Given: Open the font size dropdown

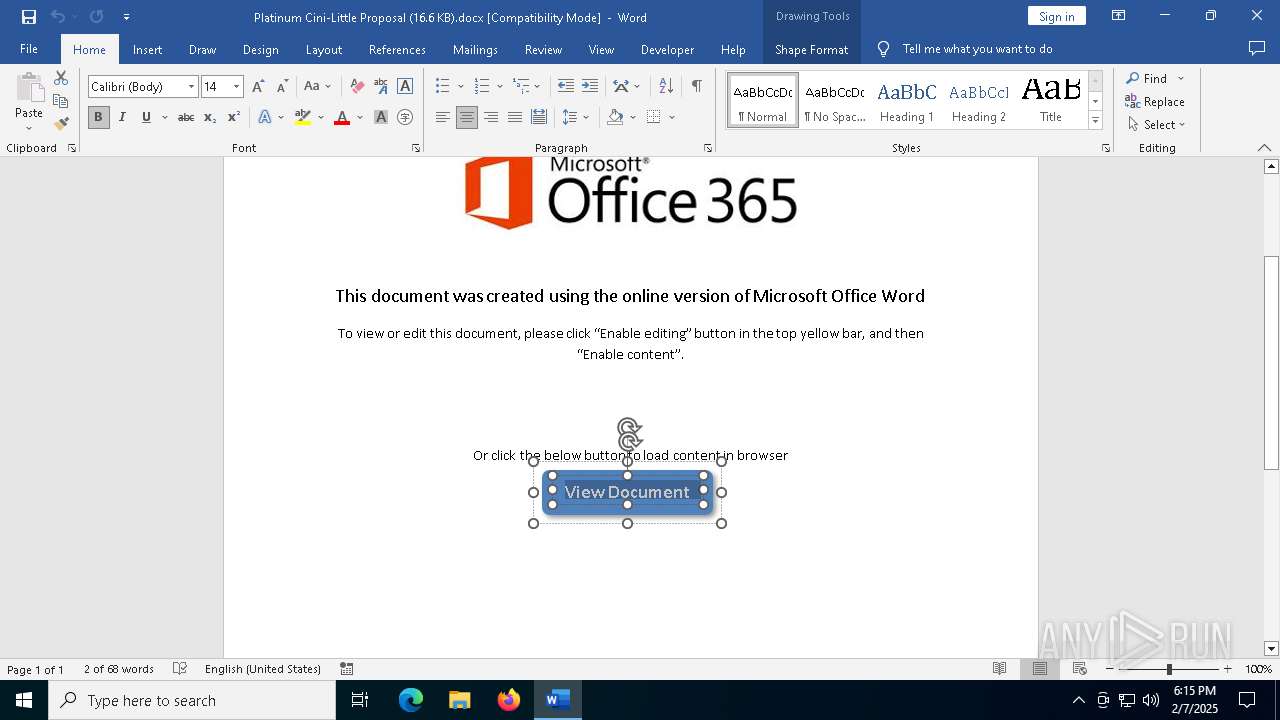Looking at the screenshot, I should tap(237, 87).
